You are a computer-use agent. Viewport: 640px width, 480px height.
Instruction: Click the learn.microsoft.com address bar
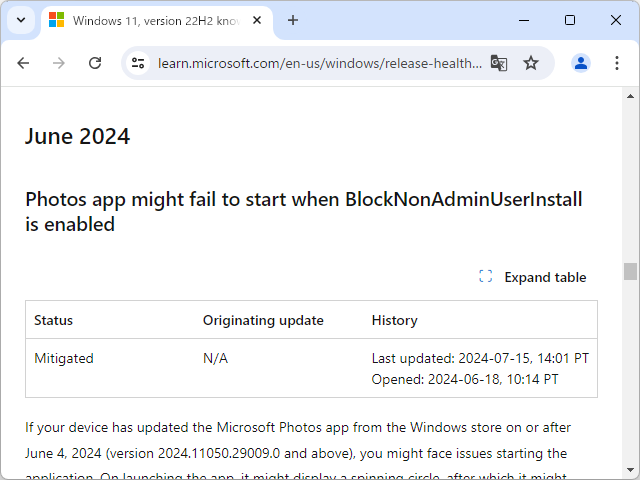(318, 63)
